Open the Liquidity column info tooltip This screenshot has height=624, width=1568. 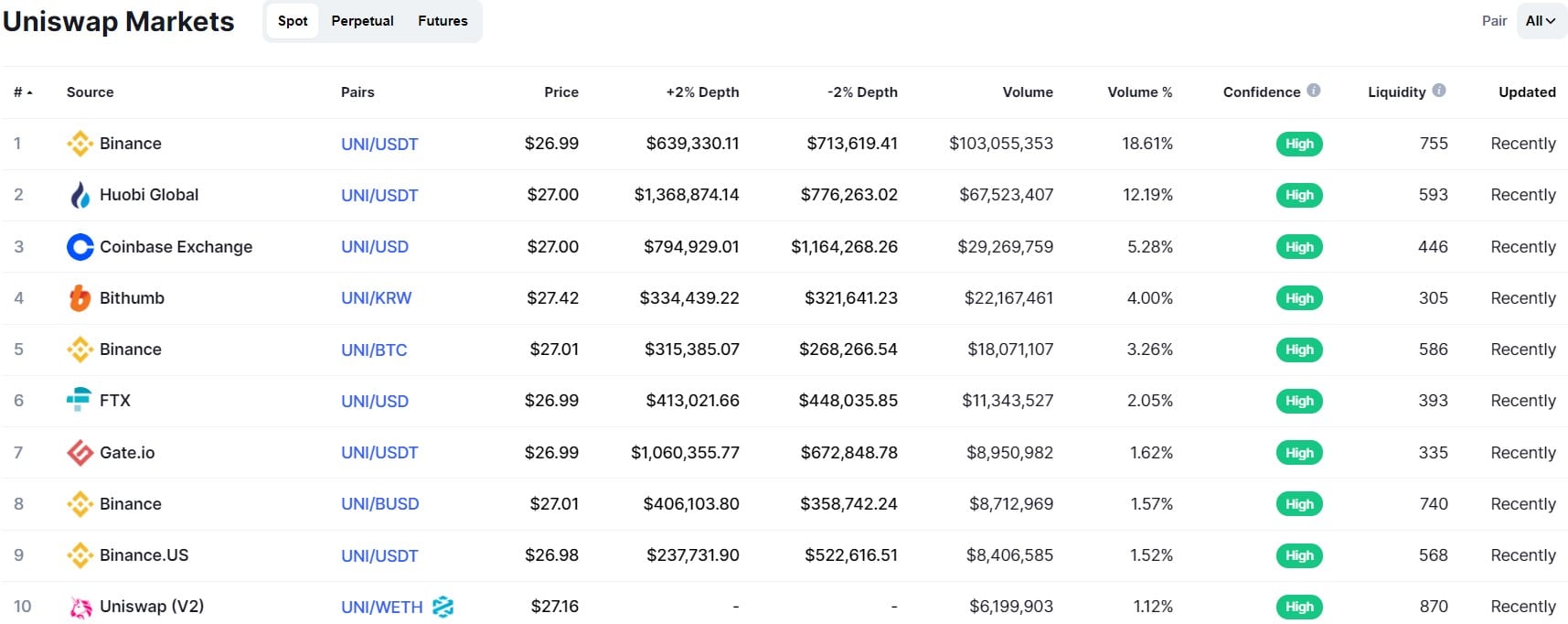click(x=1438, y=90)
